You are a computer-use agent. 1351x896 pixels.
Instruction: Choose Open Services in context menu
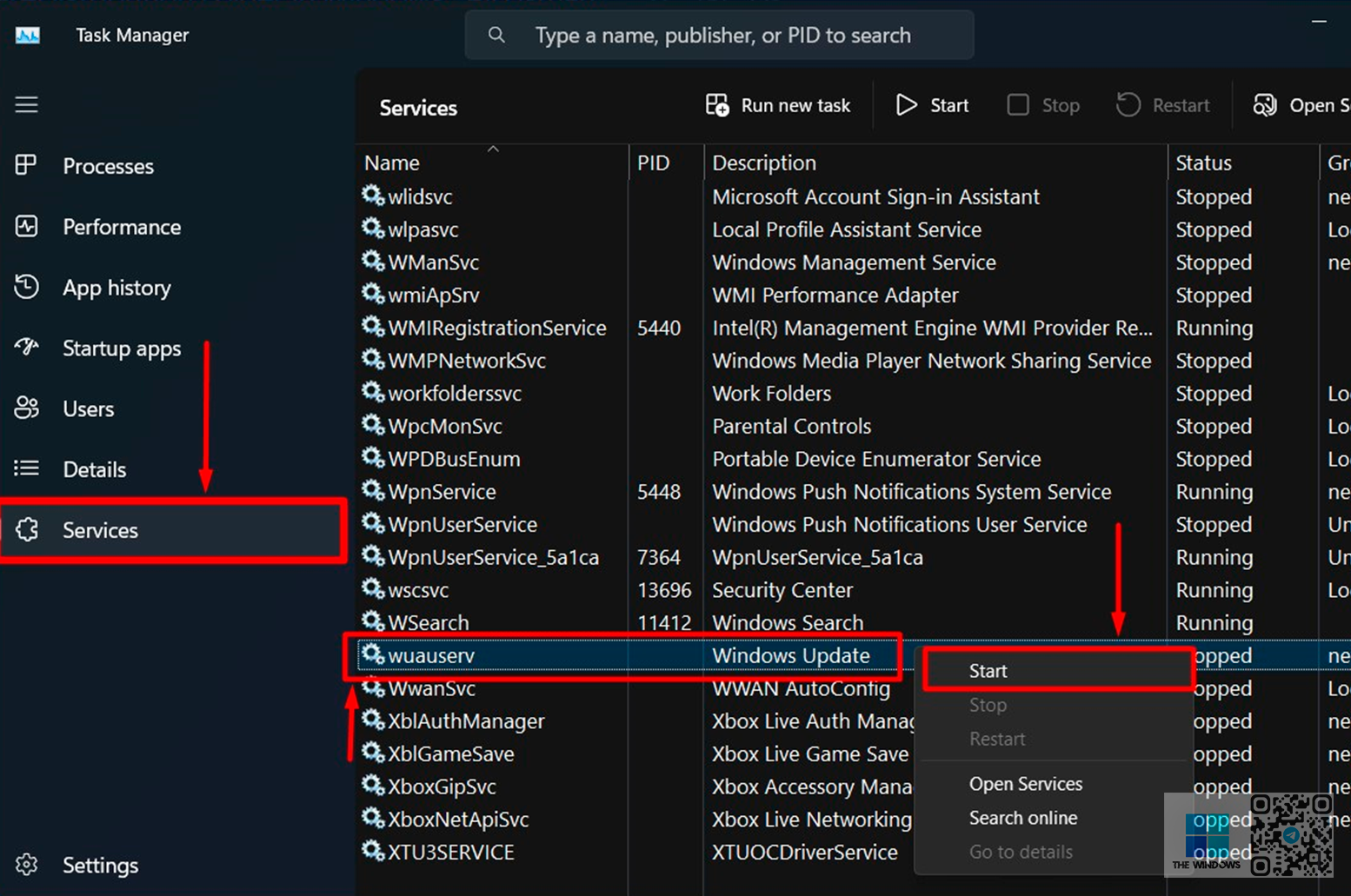(x=1053, y=784)
